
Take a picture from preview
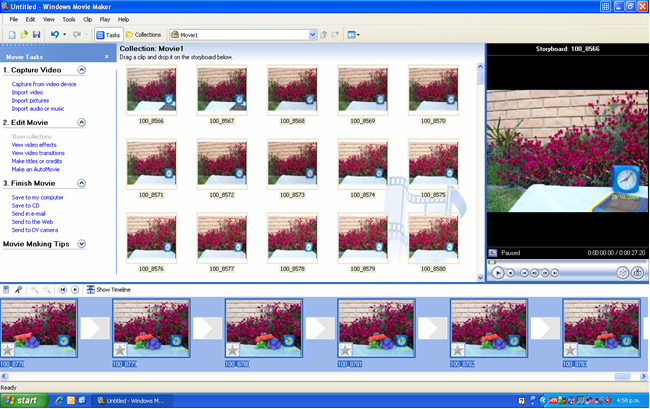(638, 273)
